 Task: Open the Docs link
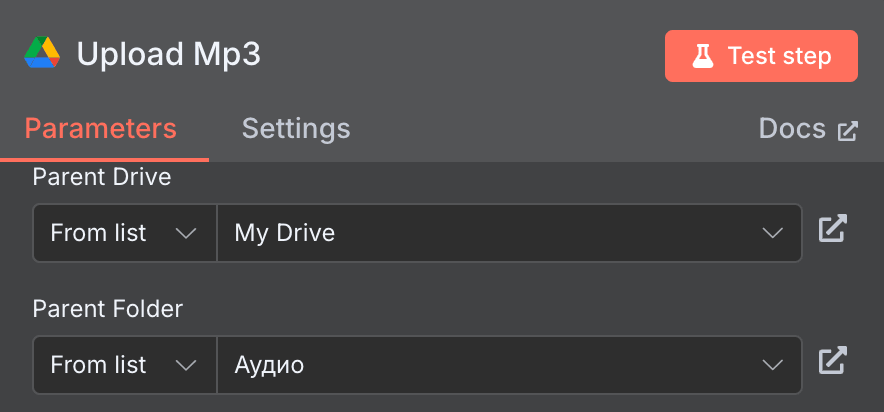[792, 129]
